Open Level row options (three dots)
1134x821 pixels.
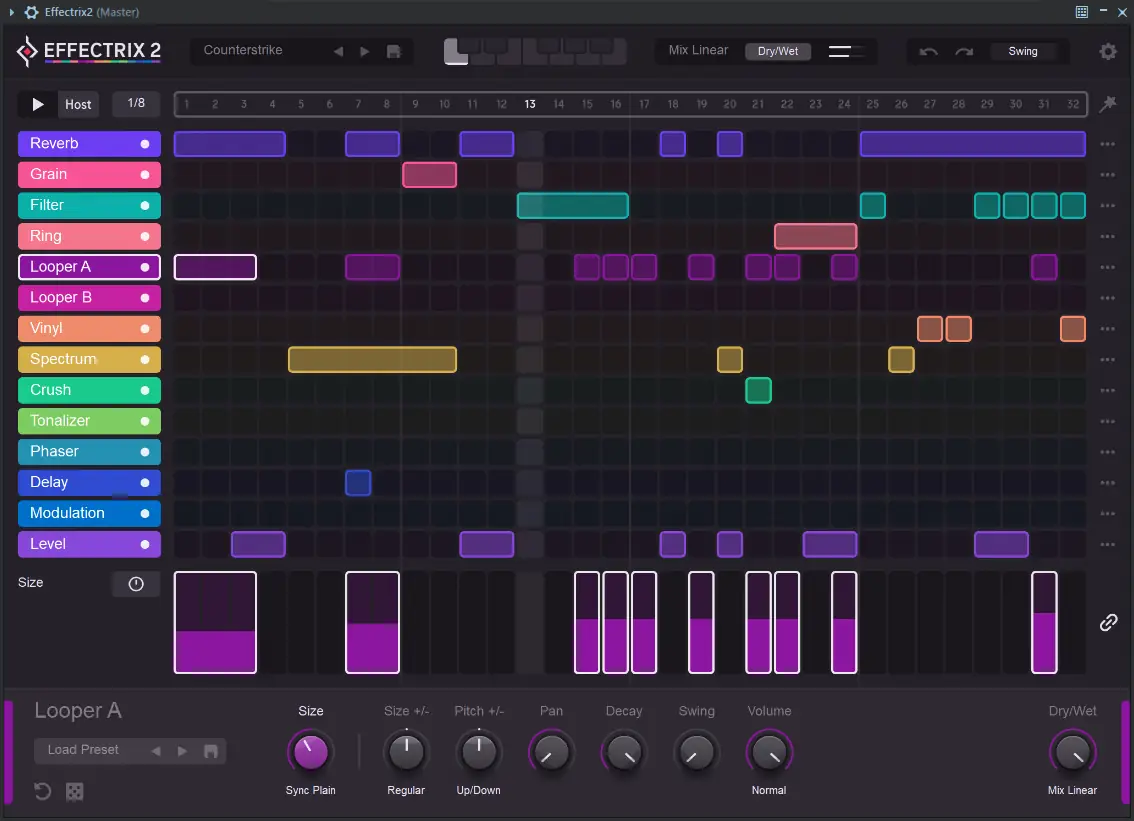pos(1107,545)
